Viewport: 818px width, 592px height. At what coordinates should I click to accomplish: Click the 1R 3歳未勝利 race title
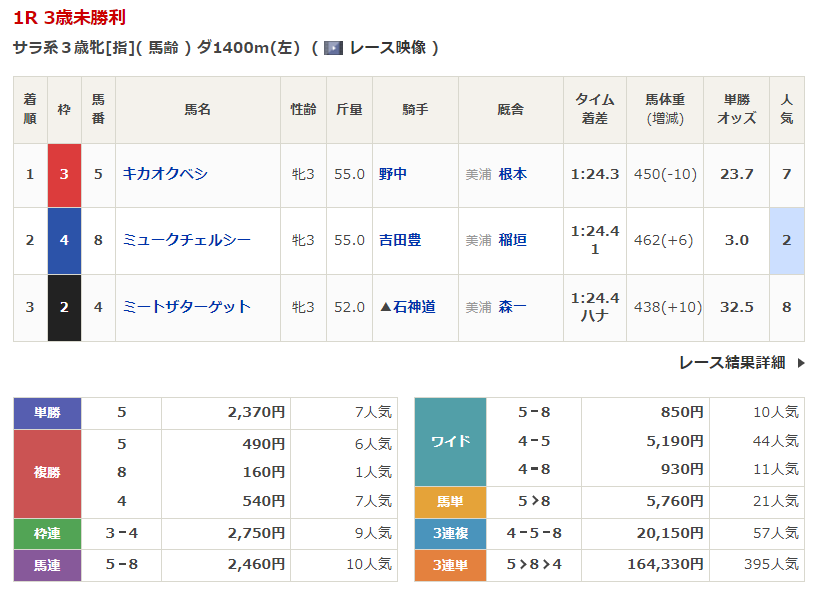click(70, 18)
